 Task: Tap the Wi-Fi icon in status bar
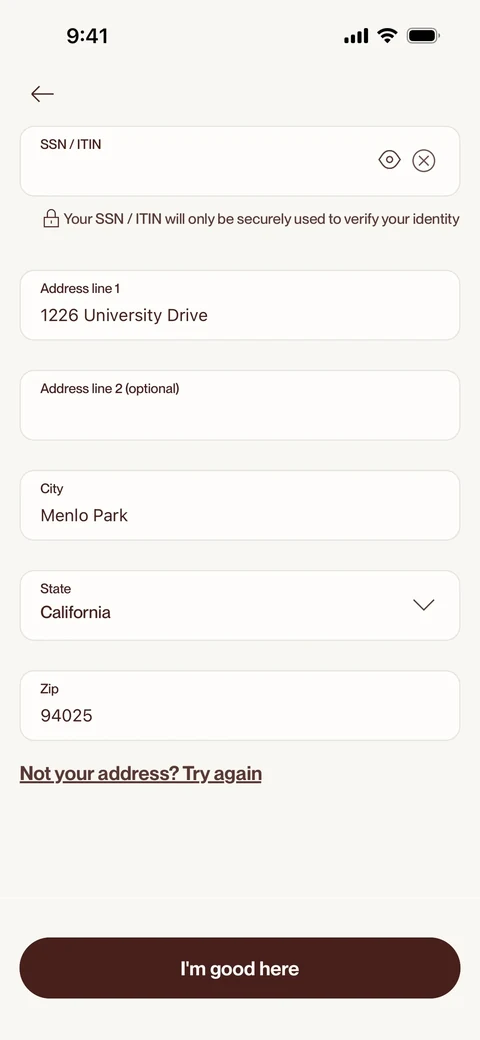click(x=387, y=36)
